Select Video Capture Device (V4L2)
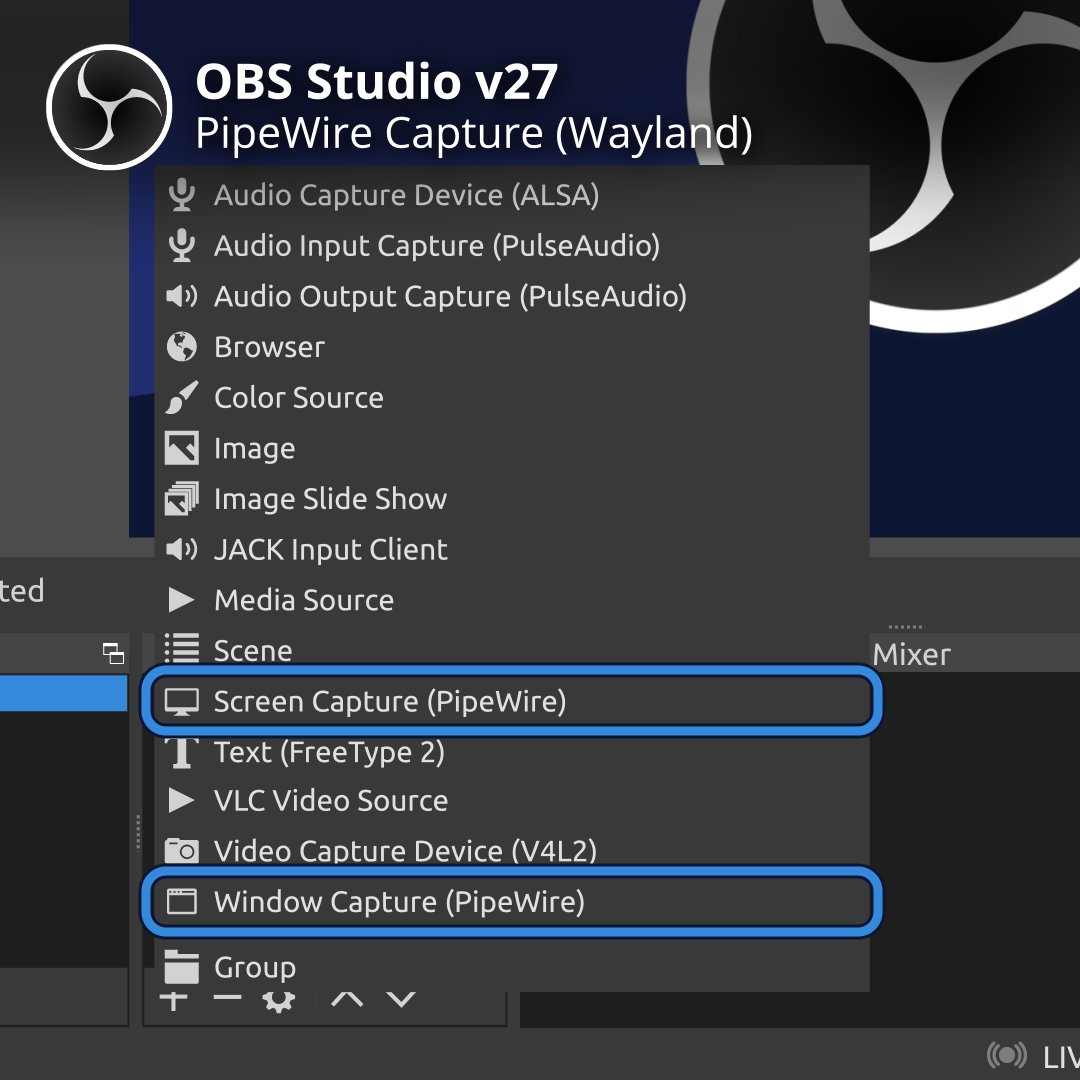This screenshot has width=1080, height=1080. [512, 851]
